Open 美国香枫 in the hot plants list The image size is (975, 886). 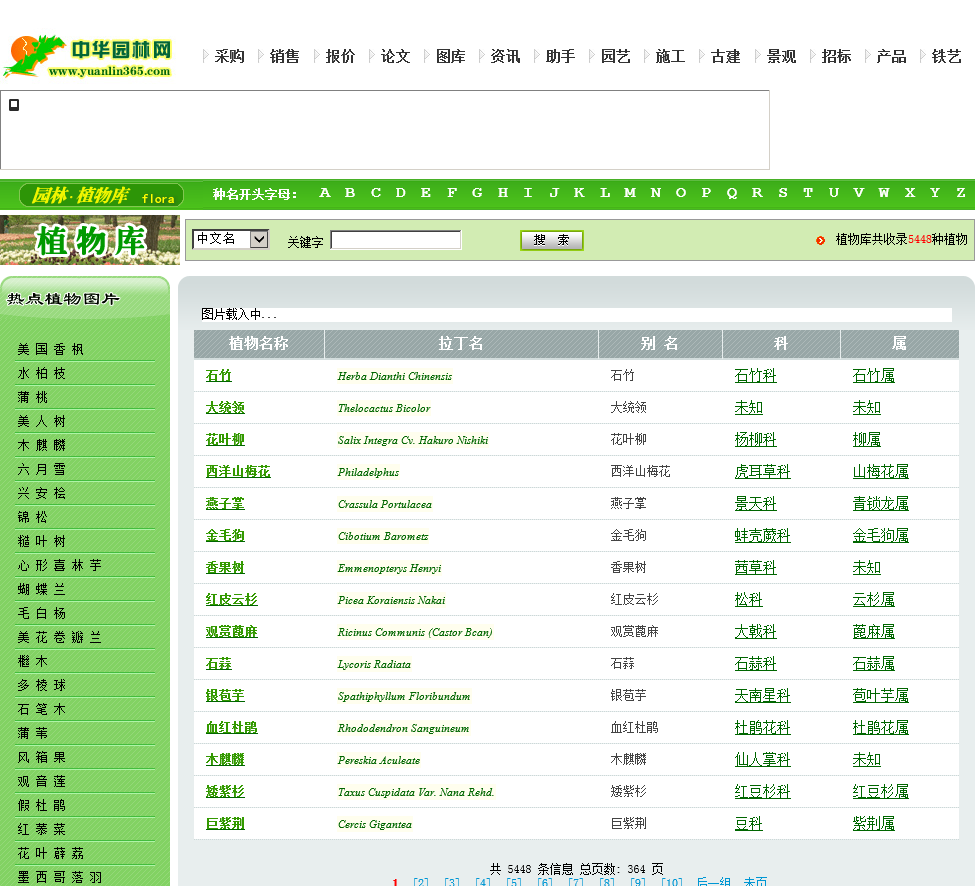click(51, 349)
